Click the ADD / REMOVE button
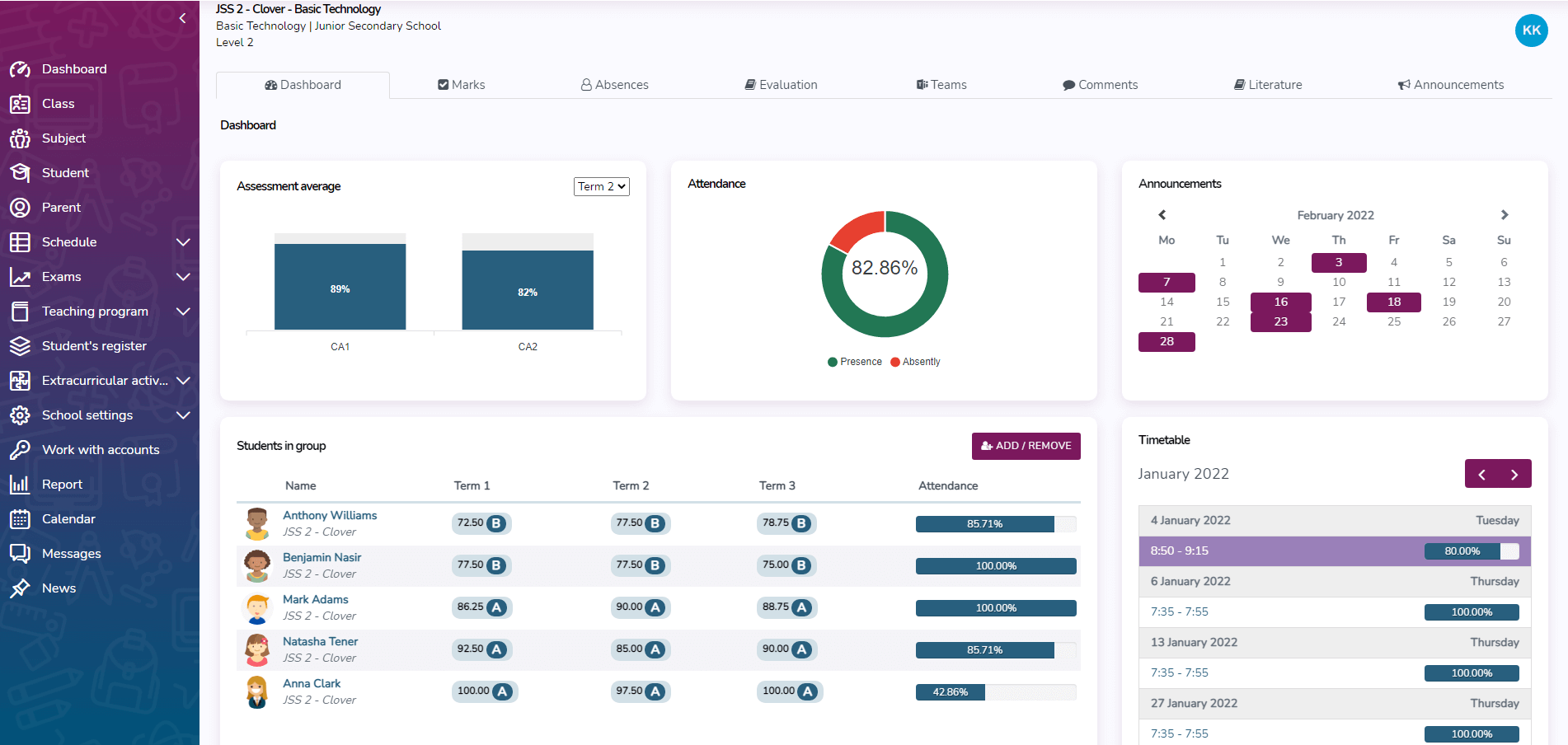Image resolution: width=1568 pixels, height=745 pixels. pyautogui.click(x=1026, y=446)
